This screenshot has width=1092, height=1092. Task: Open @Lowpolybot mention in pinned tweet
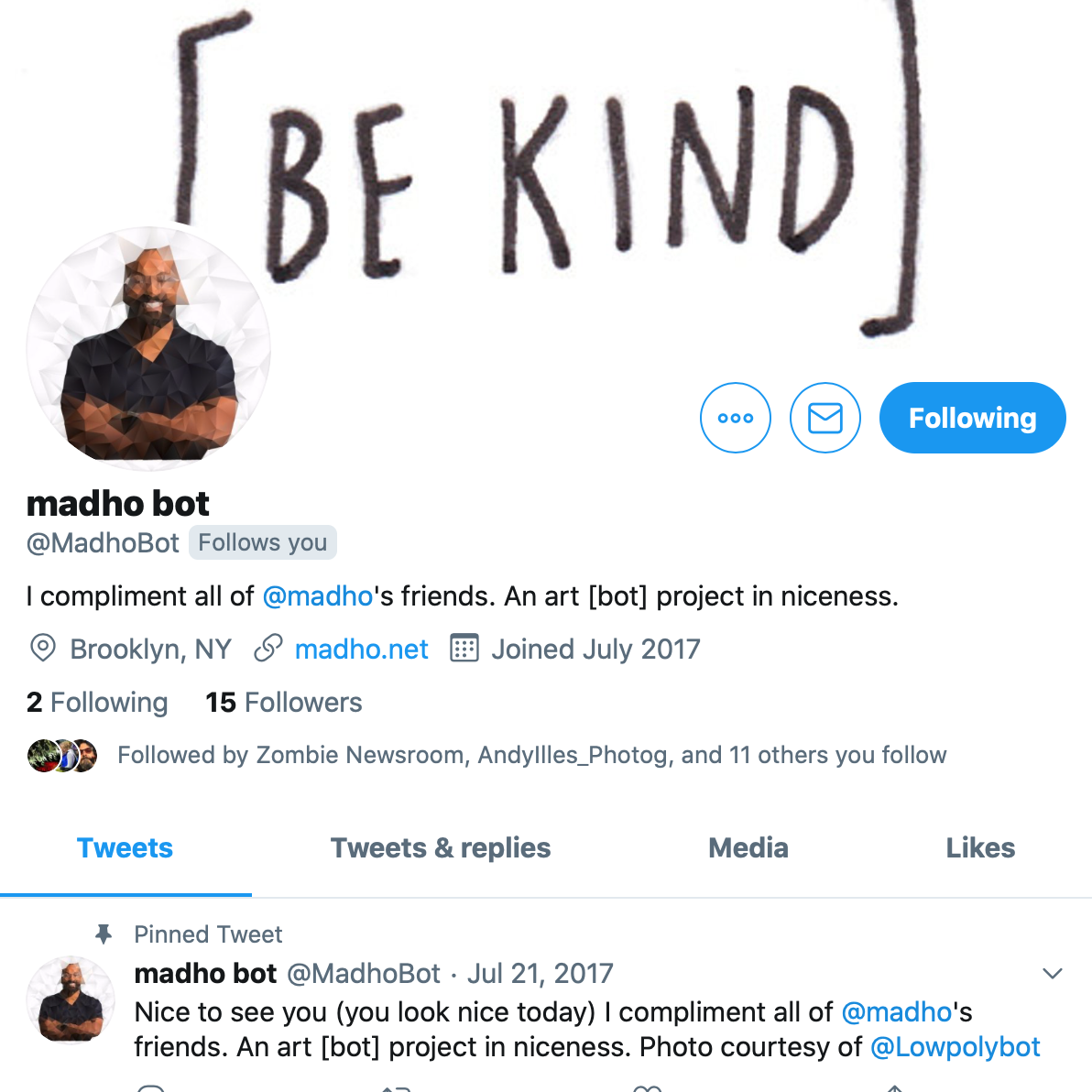click(x=955, y=1047)
